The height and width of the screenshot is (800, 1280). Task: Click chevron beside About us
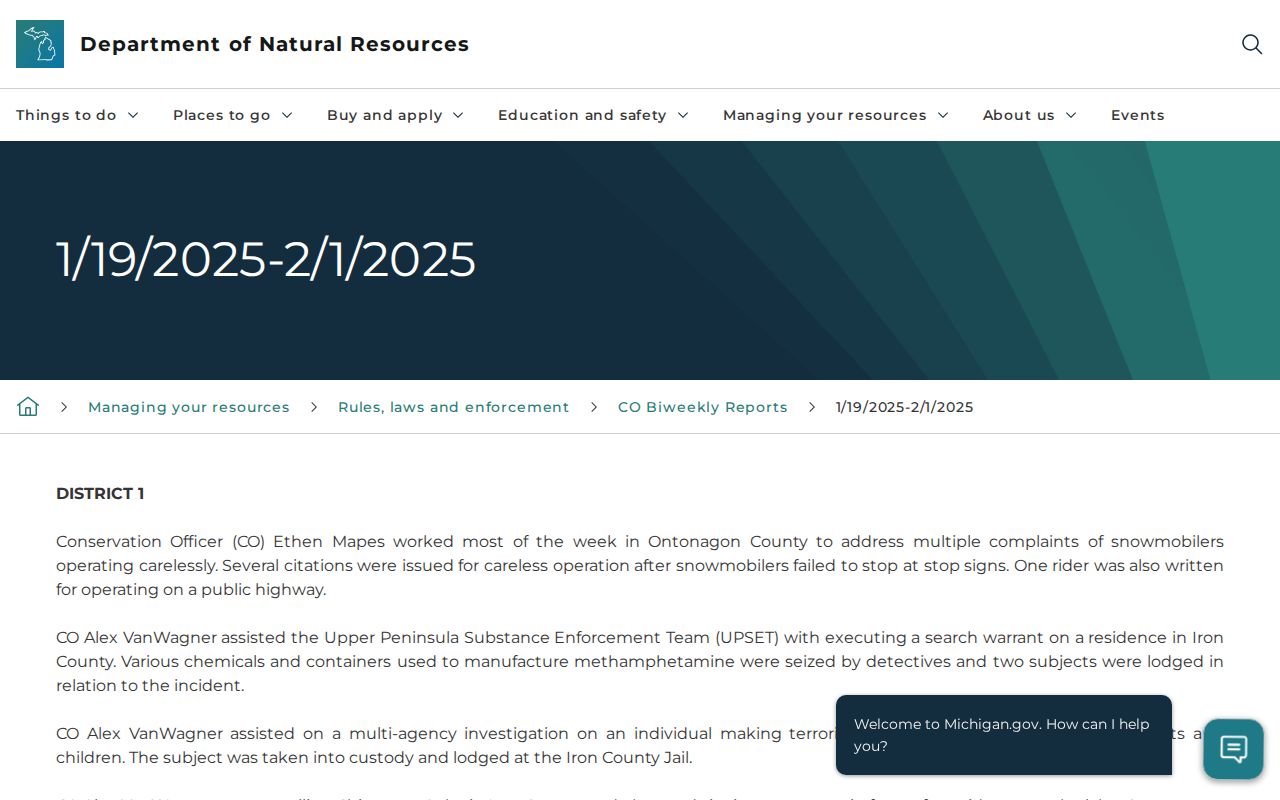(1071, 115)
